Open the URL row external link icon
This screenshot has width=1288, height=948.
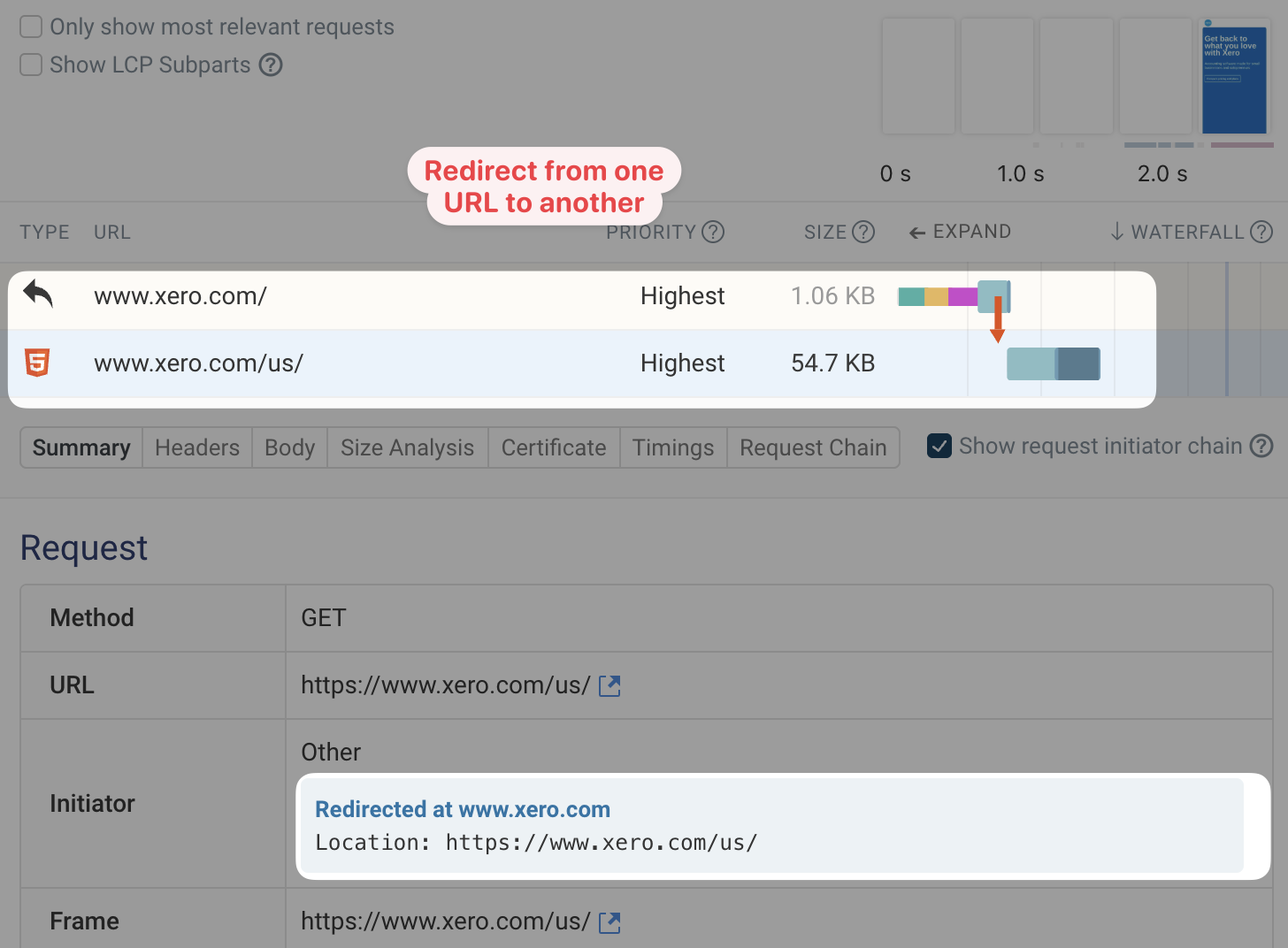[x=609, y=685]
